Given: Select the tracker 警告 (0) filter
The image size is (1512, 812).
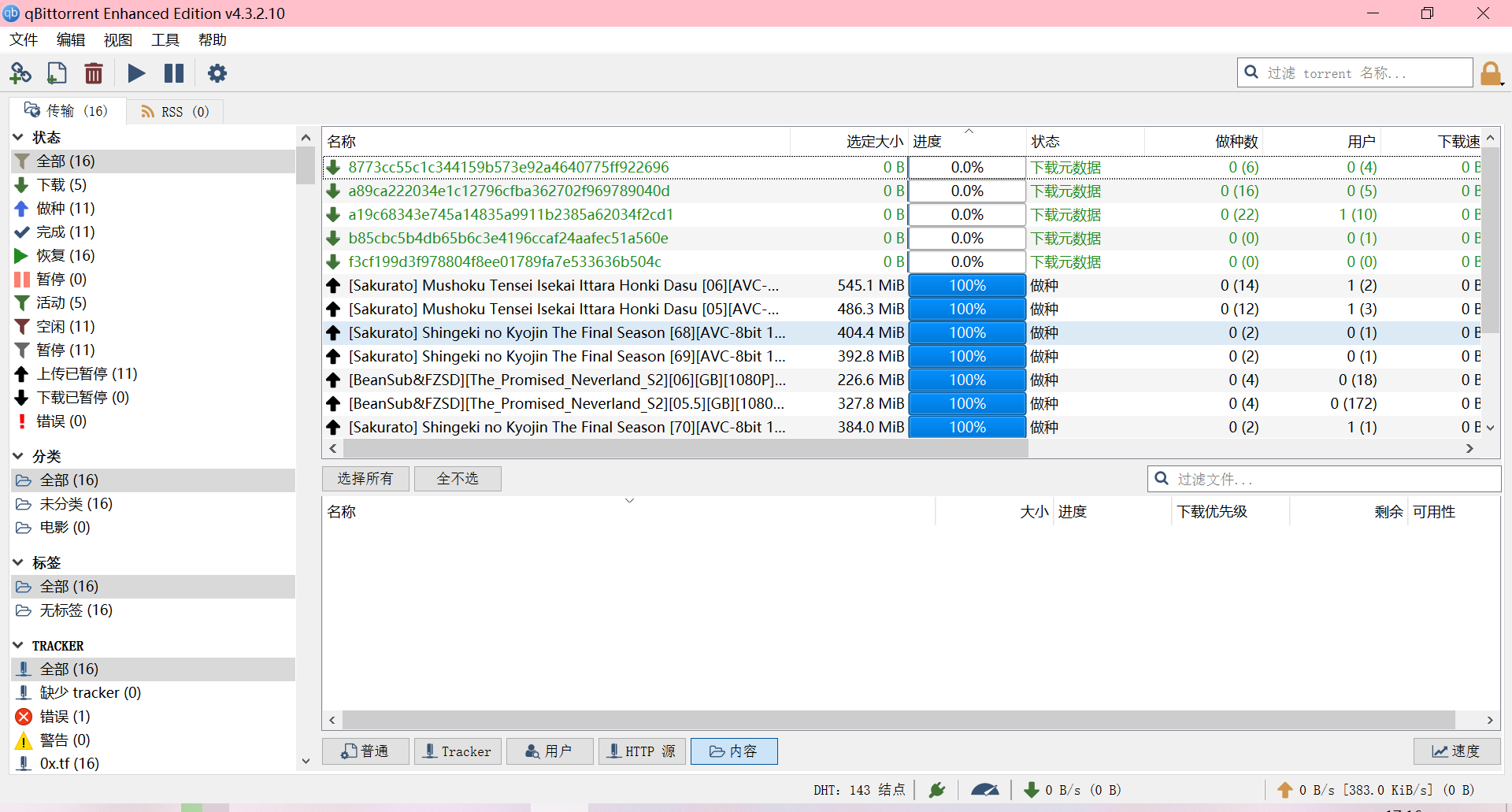Looking at the screenshot, I should (154, 740).
